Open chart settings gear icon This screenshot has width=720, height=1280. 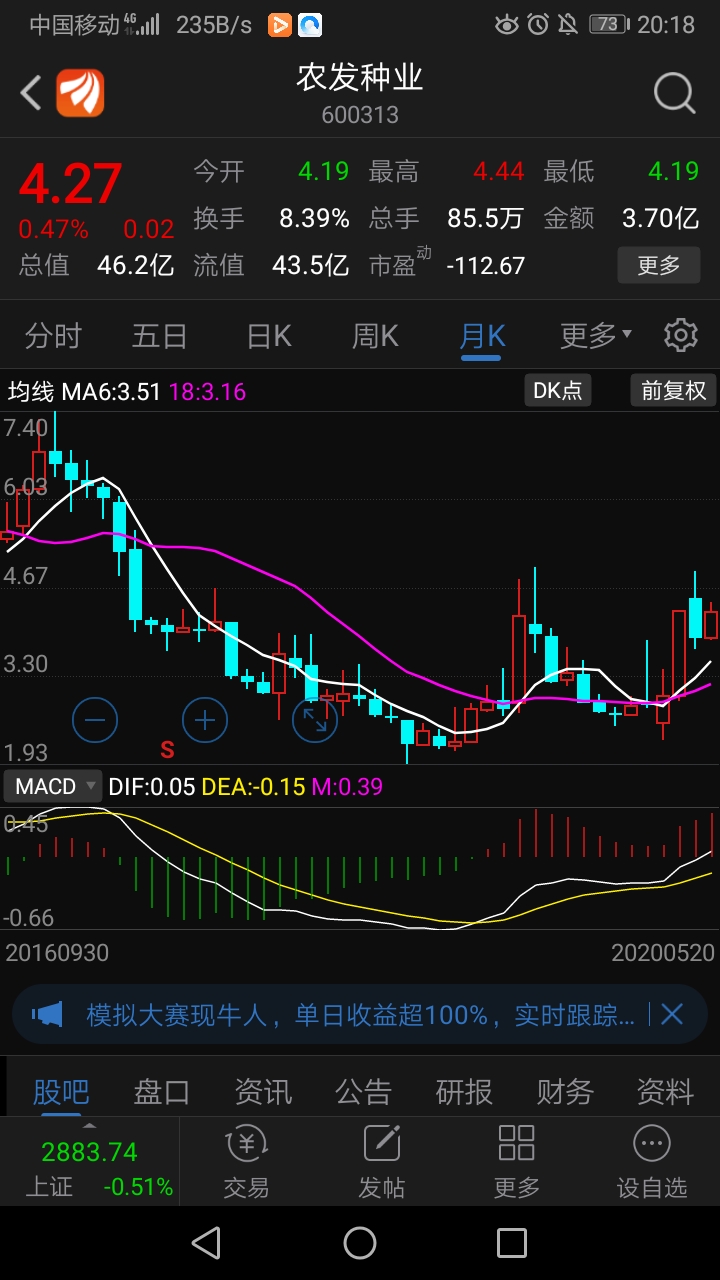[x=681, y=335]
